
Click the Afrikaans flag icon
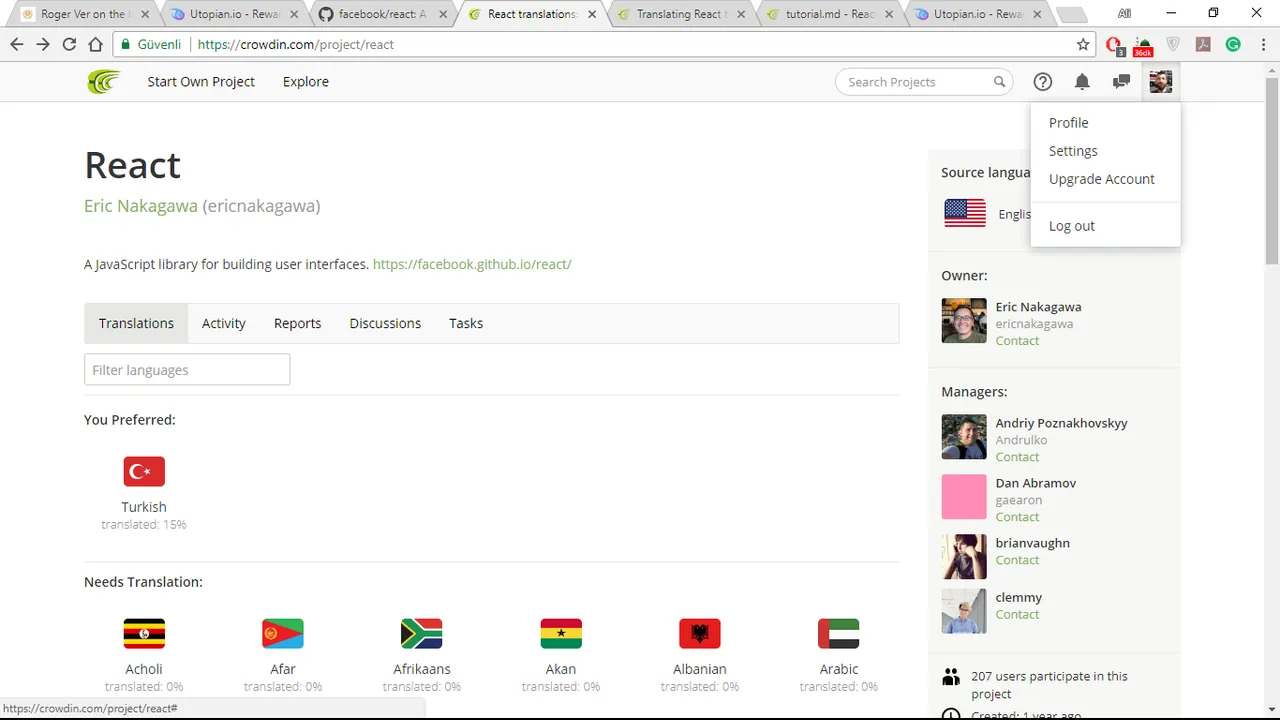[421, 634]
